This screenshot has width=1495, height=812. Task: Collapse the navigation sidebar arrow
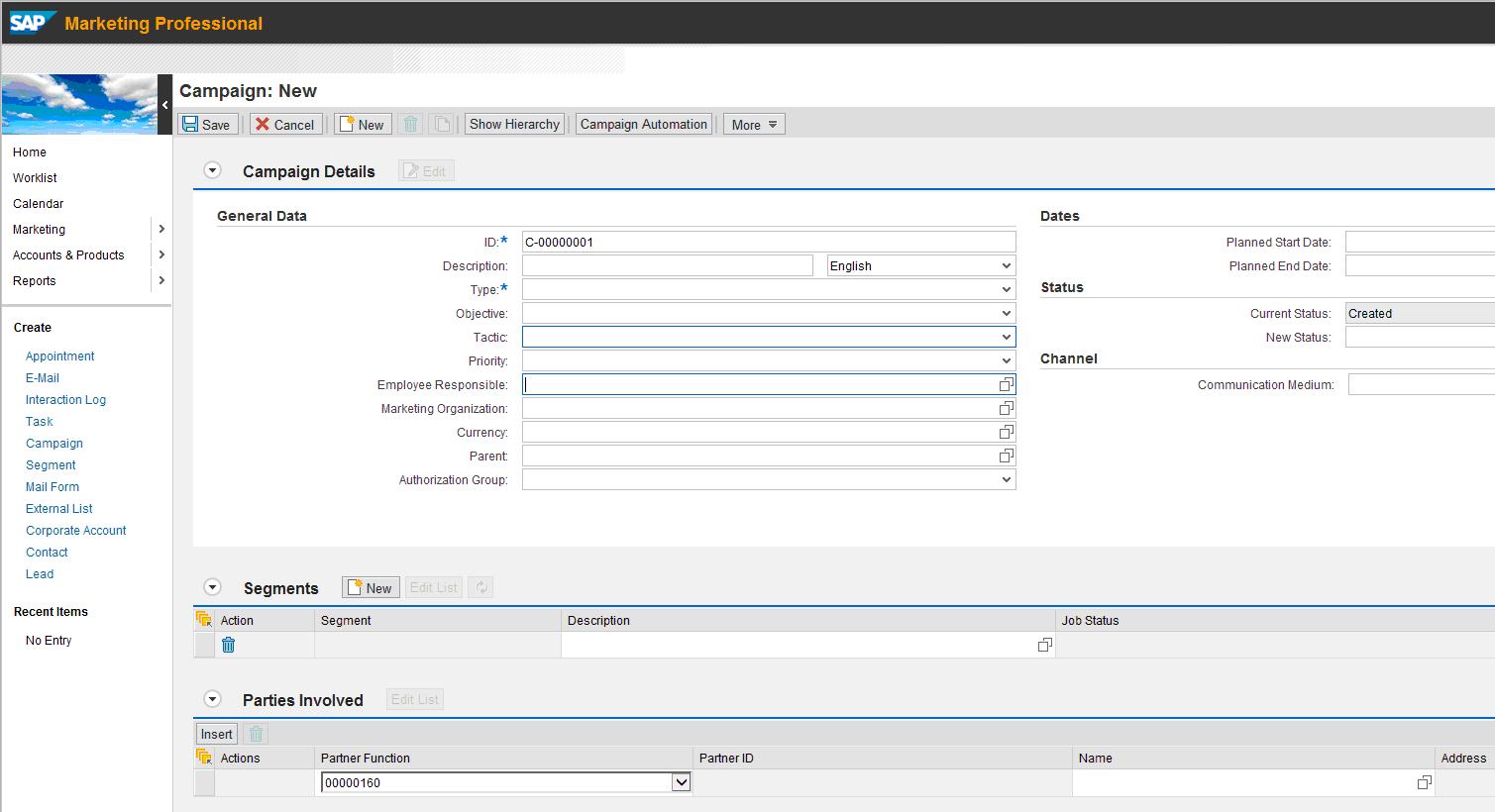point(165,104)
